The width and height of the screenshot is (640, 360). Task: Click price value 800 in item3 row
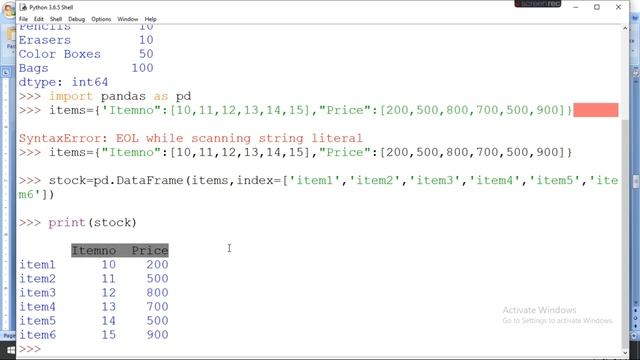[x=158, y=293]
